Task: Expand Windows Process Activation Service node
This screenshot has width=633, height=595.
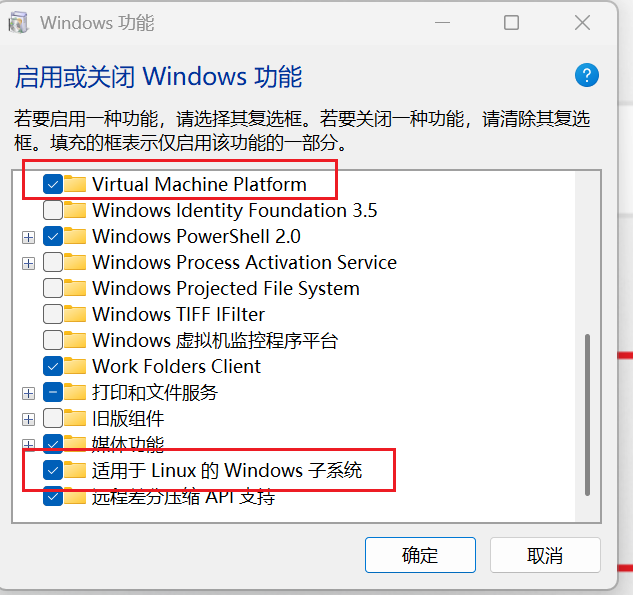Action: click(28, 263)
